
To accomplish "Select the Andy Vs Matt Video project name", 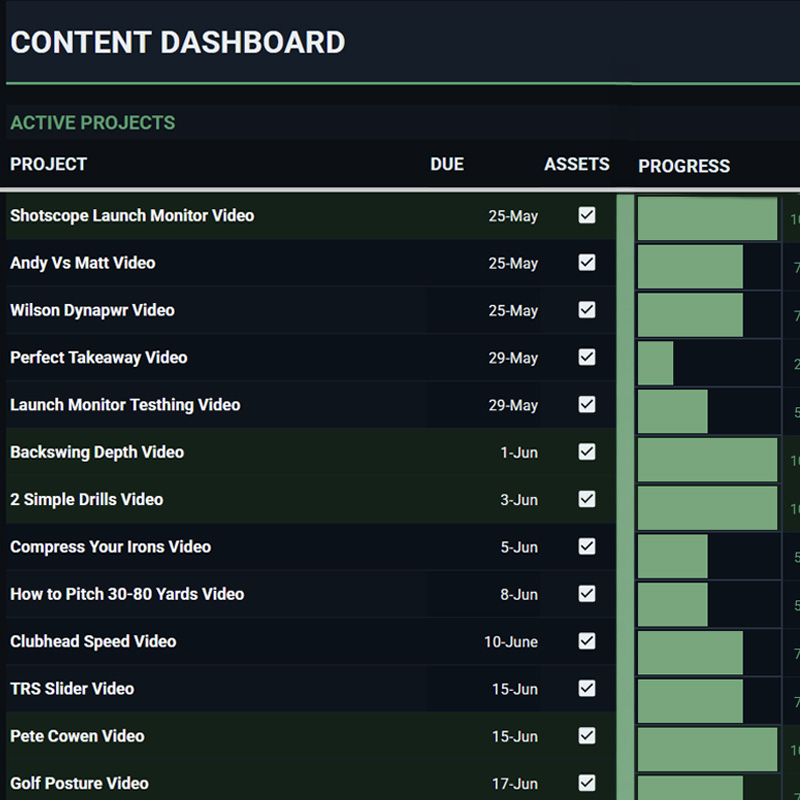I will (83, 263).
